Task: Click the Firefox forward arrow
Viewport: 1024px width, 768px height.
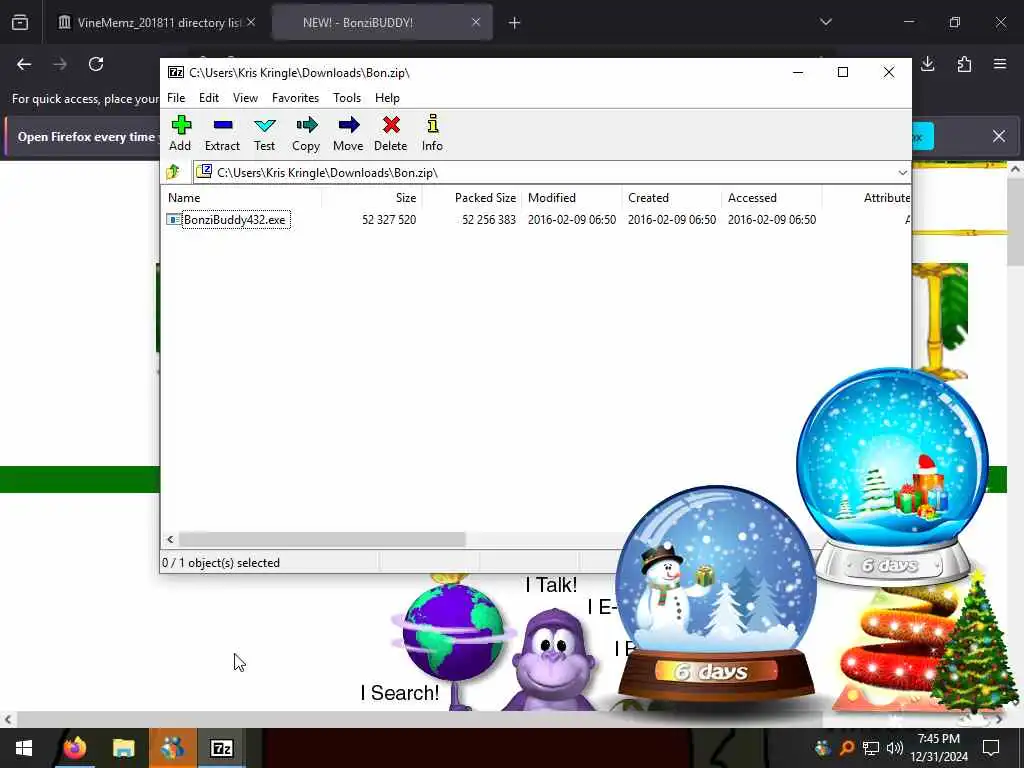Action: (x=60, y=64)
